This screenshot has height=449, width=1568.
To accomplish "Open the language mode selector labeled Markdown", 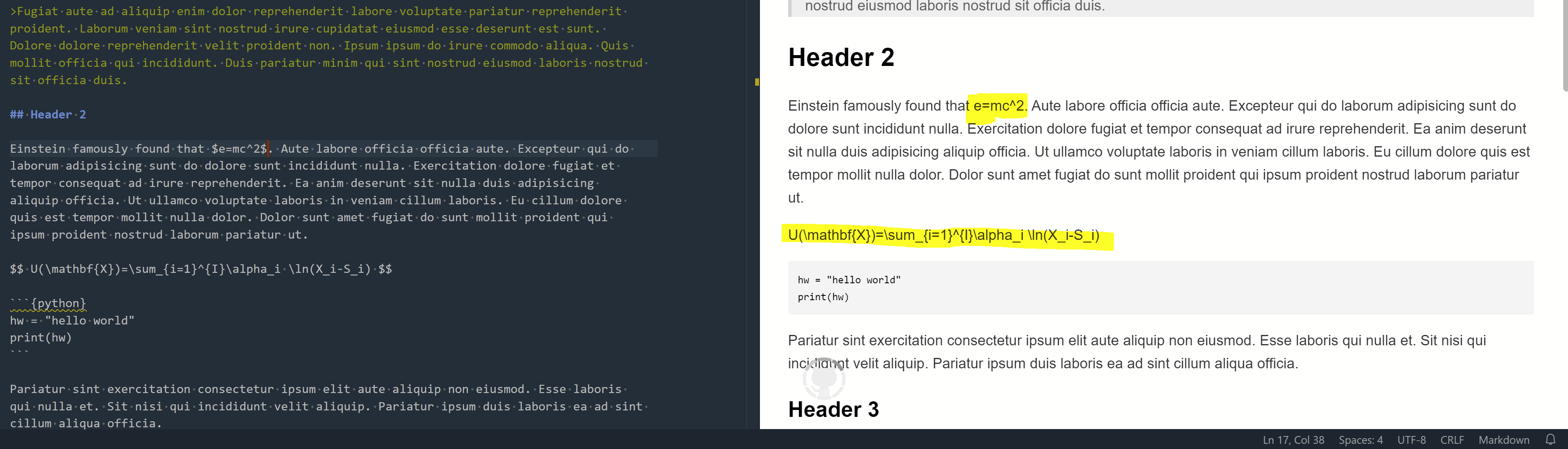I will (1504, 439).
